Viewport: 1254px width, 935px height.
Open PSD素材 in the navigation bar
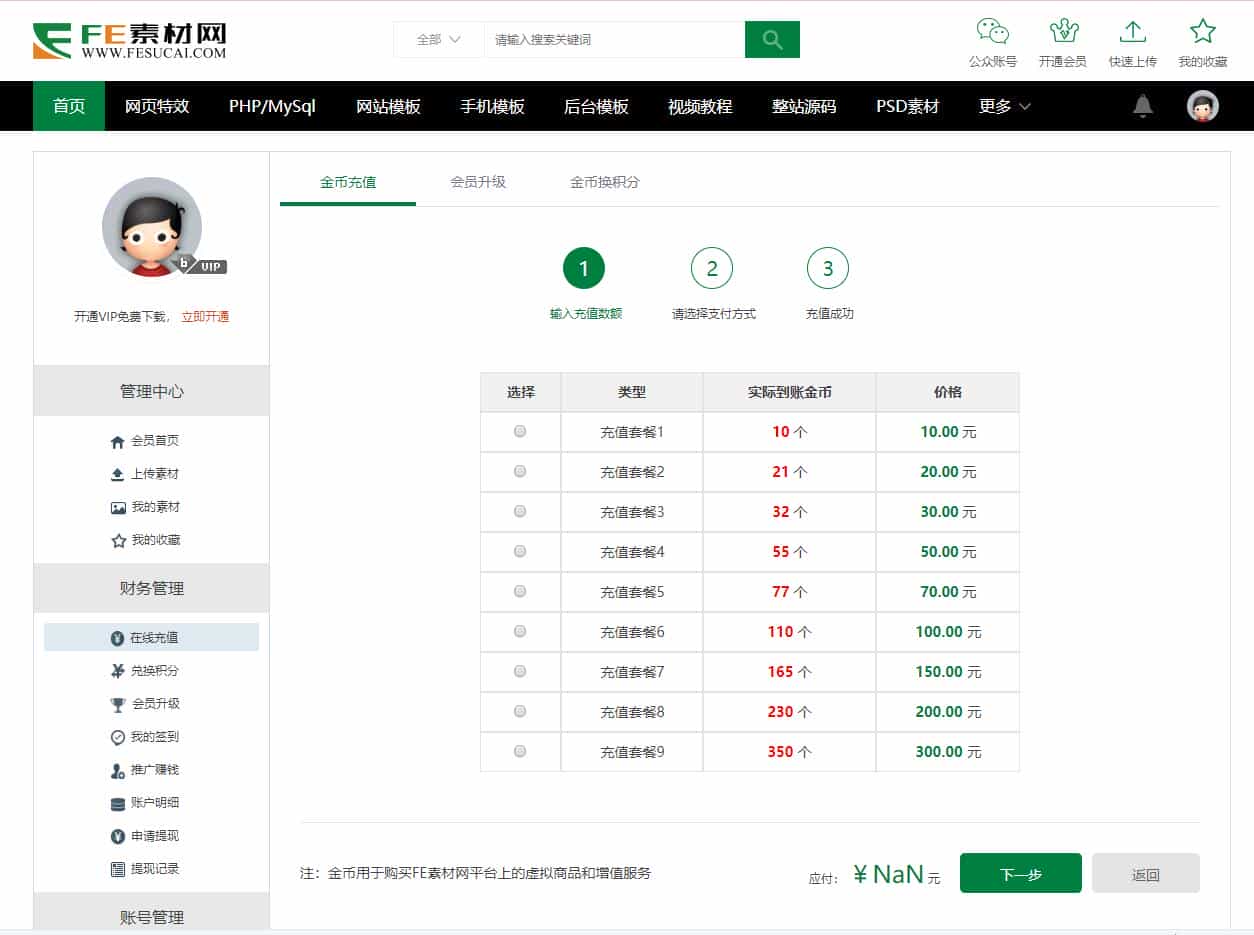(x=908, y=106)
